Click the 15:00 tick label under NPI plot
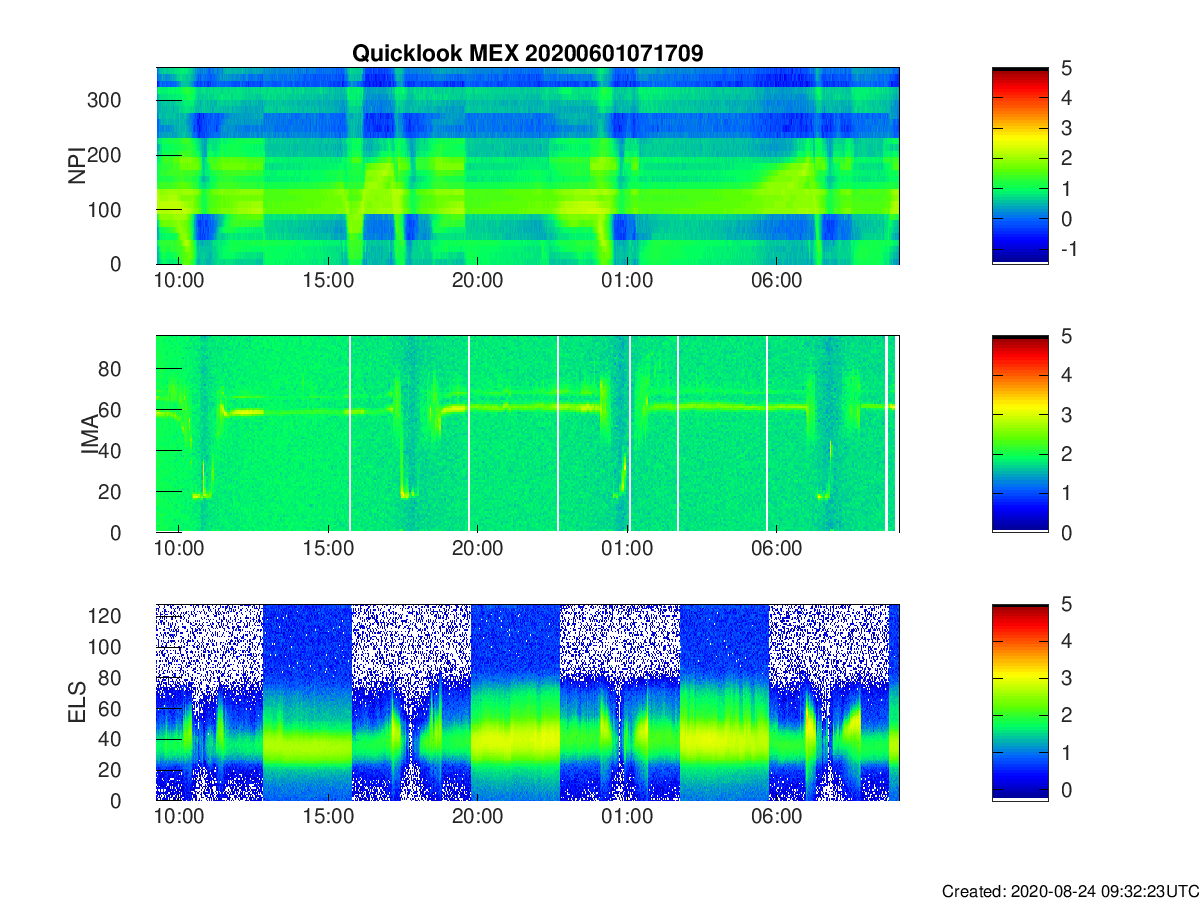 [x=328, y=280]
